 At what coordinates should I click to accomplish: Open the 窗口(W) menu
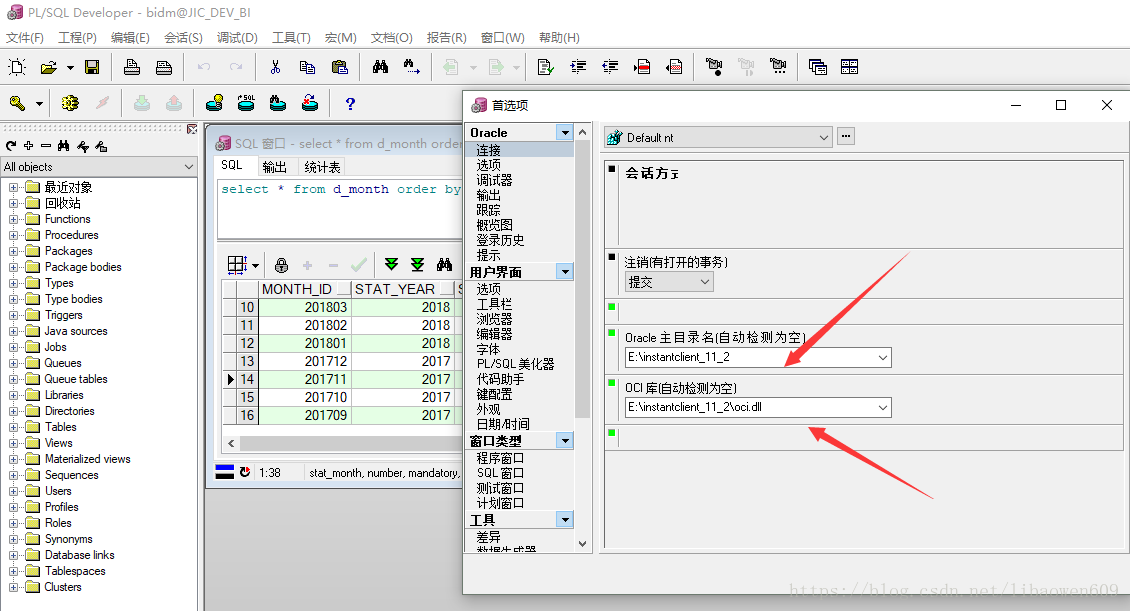(x=502, y=37)
